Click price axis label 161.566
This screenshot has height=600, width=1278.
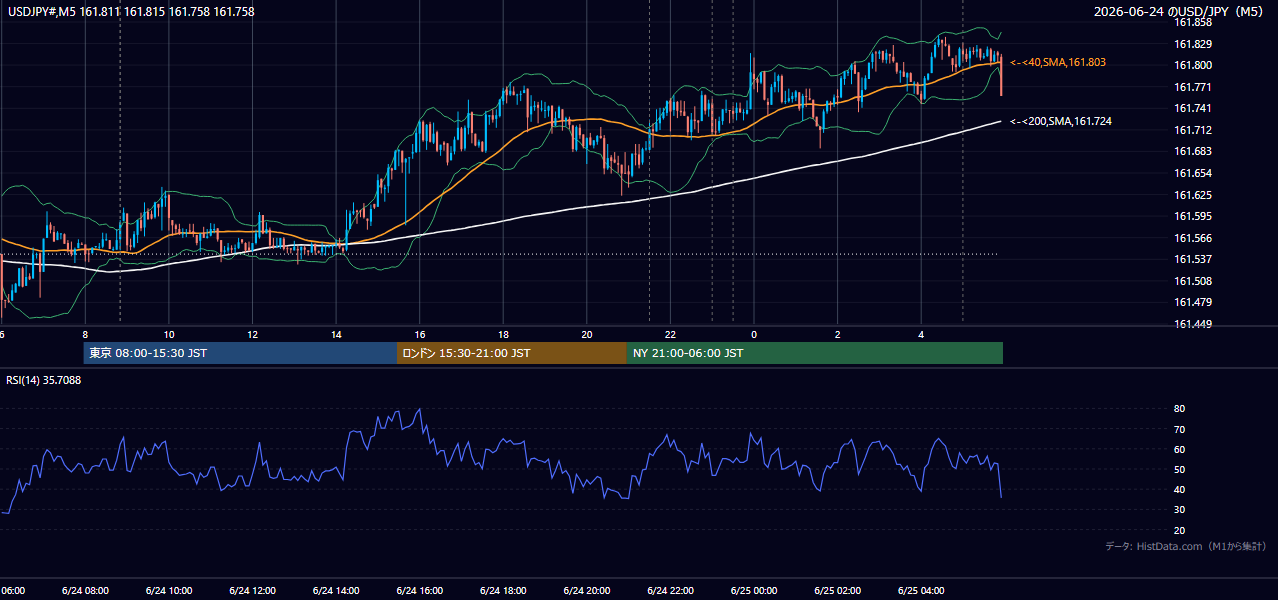click(1192, 238)
